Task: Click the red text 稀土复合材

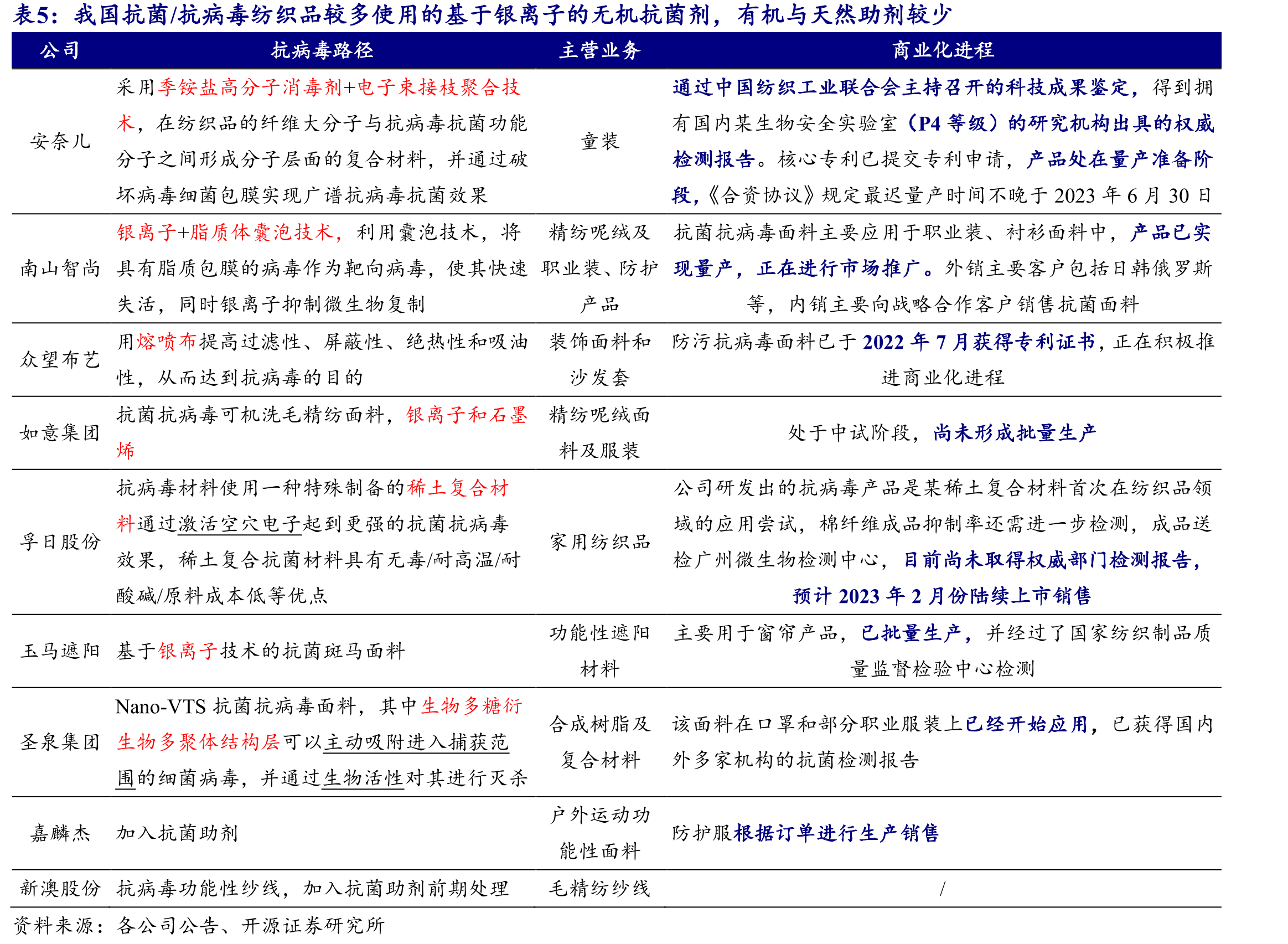Action: coord(458,487)
